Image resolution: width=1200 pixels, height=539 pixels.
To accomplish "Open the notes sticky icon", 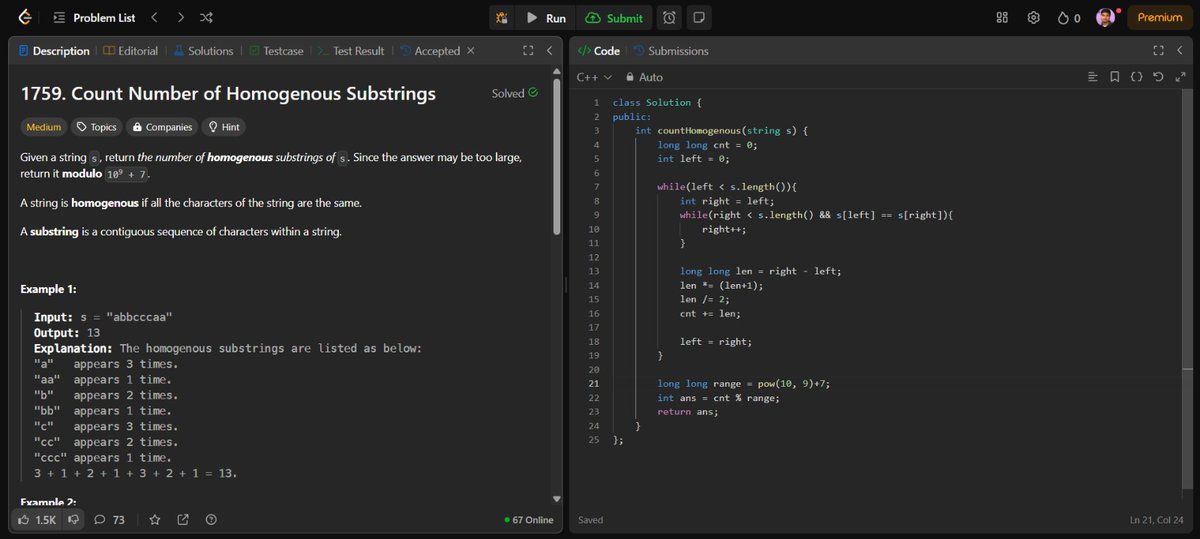I will (699, 18).
